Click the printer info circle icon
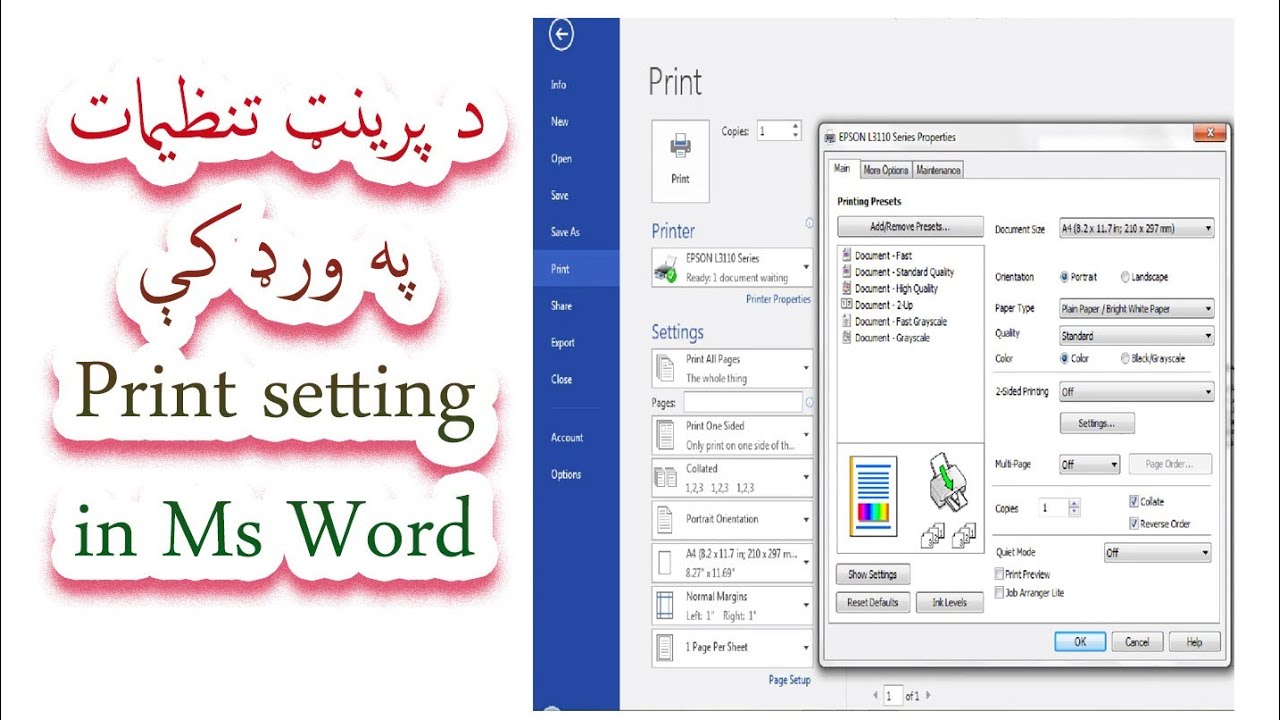The image size is (1280, 720). 810,224
